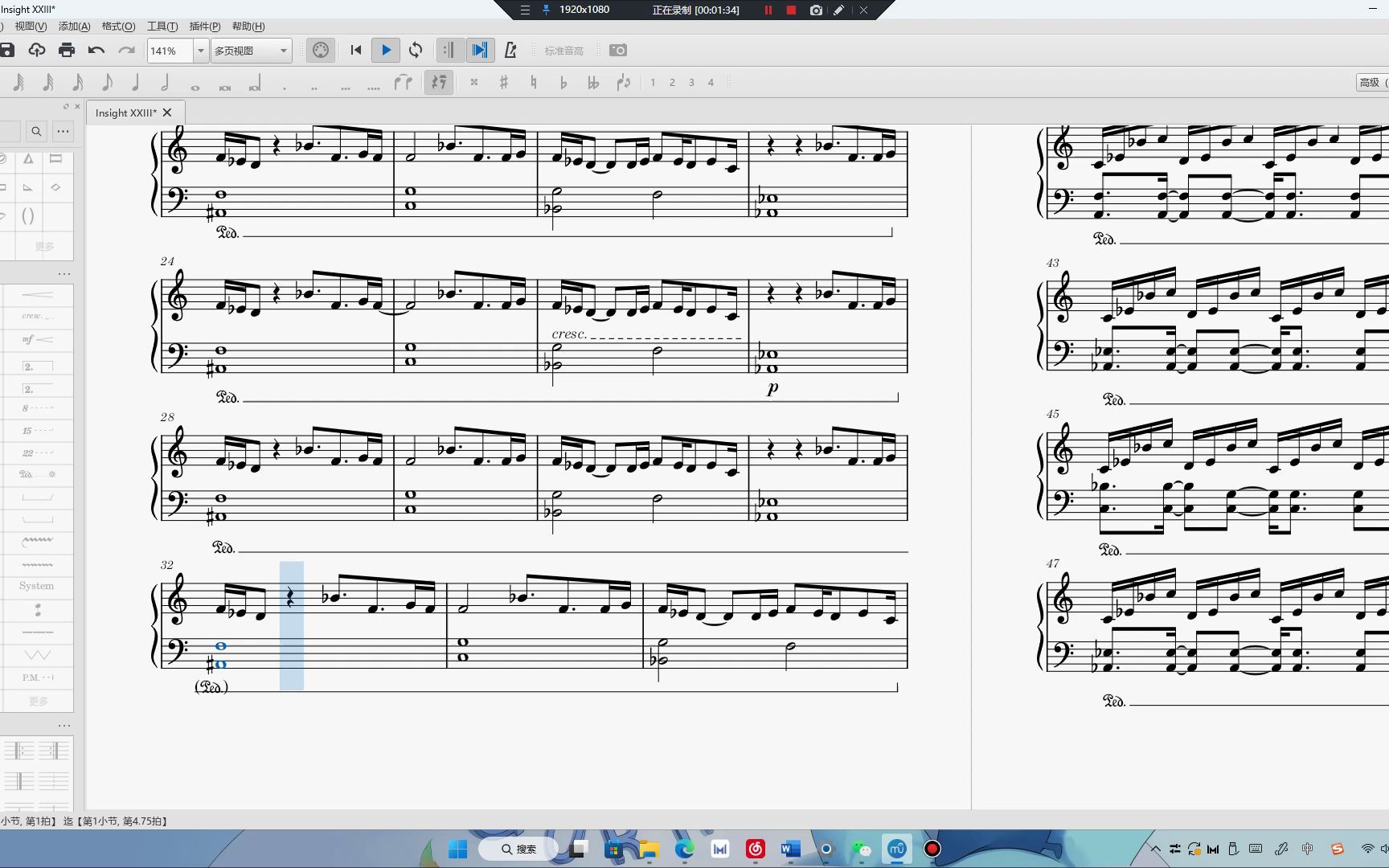Image resolution: width=1389 pixels, height=868 pixels.
Task: Show more lines with 更多 below P.M.
Action: click(37, 701)
